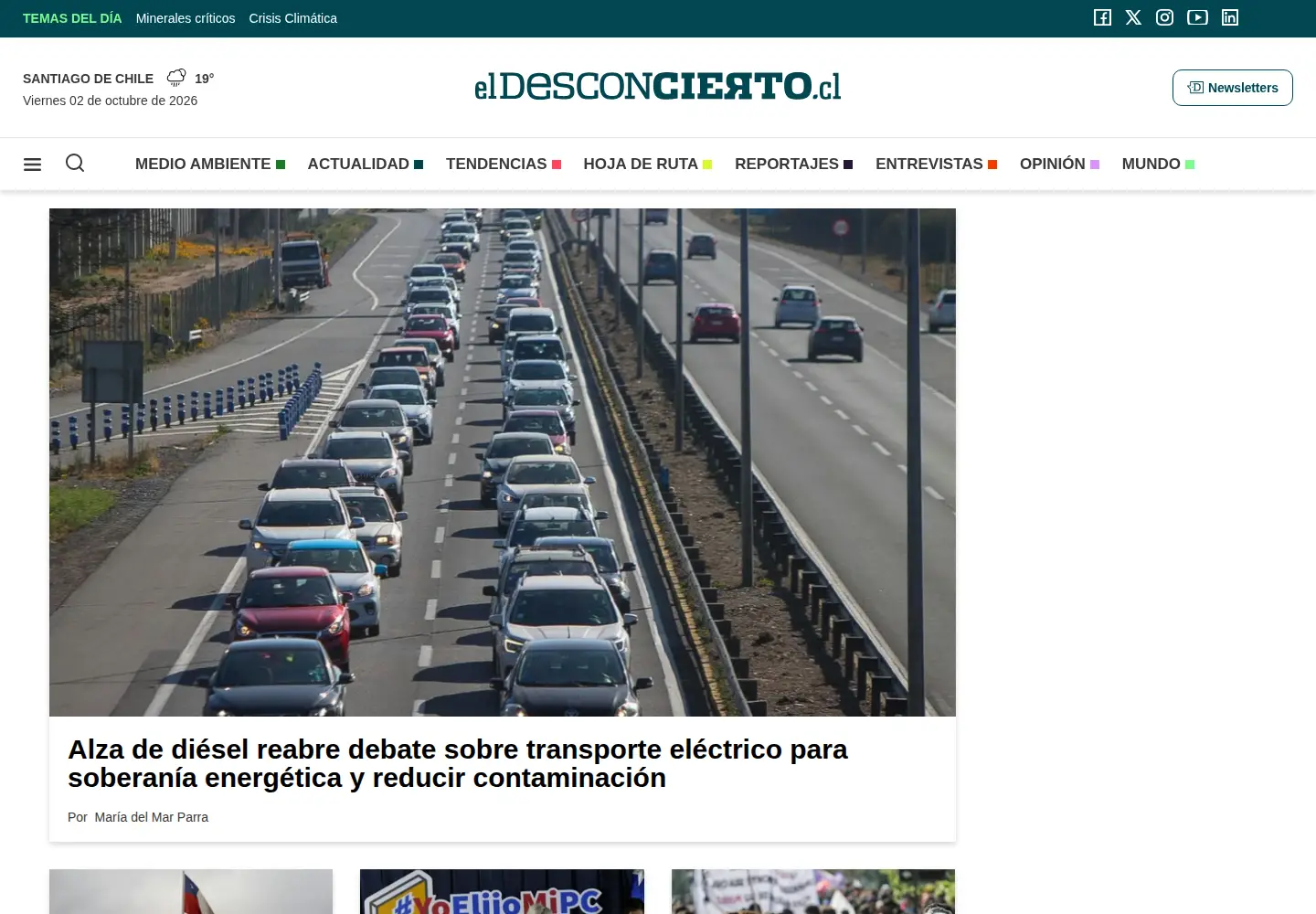The height and width of the screenshot is (914, 1316).
Task: Click the date 'Viernes 02 de octubre de 2026'
Action: pos(110,101)
